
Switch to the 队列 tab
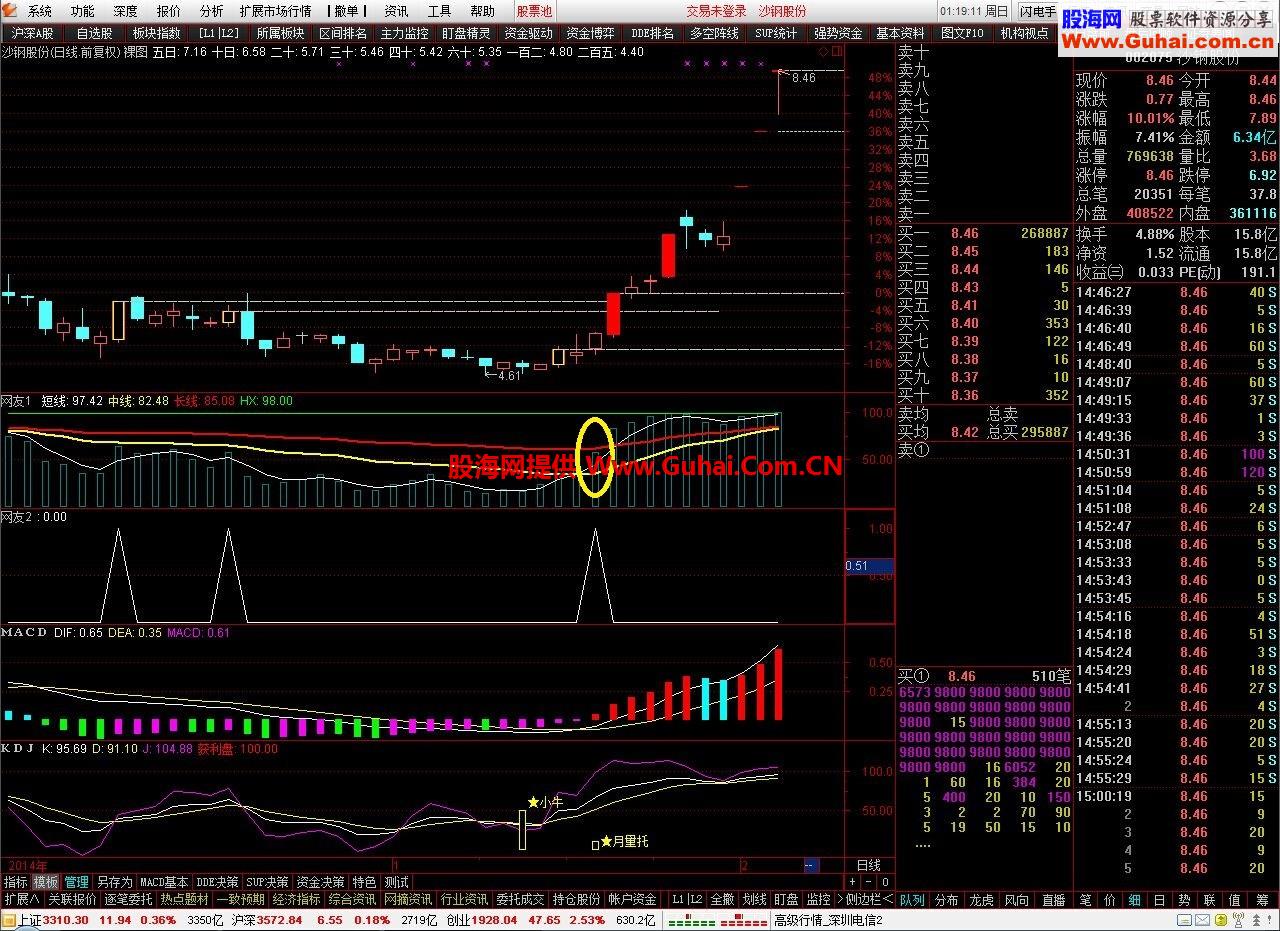point(912,900)
